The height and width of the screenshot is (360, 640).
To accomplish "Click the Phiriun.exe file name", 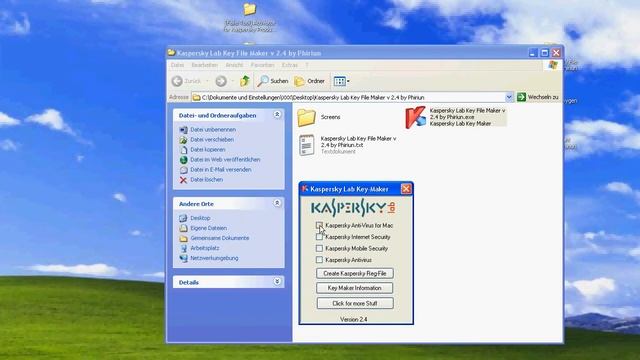I will pyautogui.click(x=467, y=113).
